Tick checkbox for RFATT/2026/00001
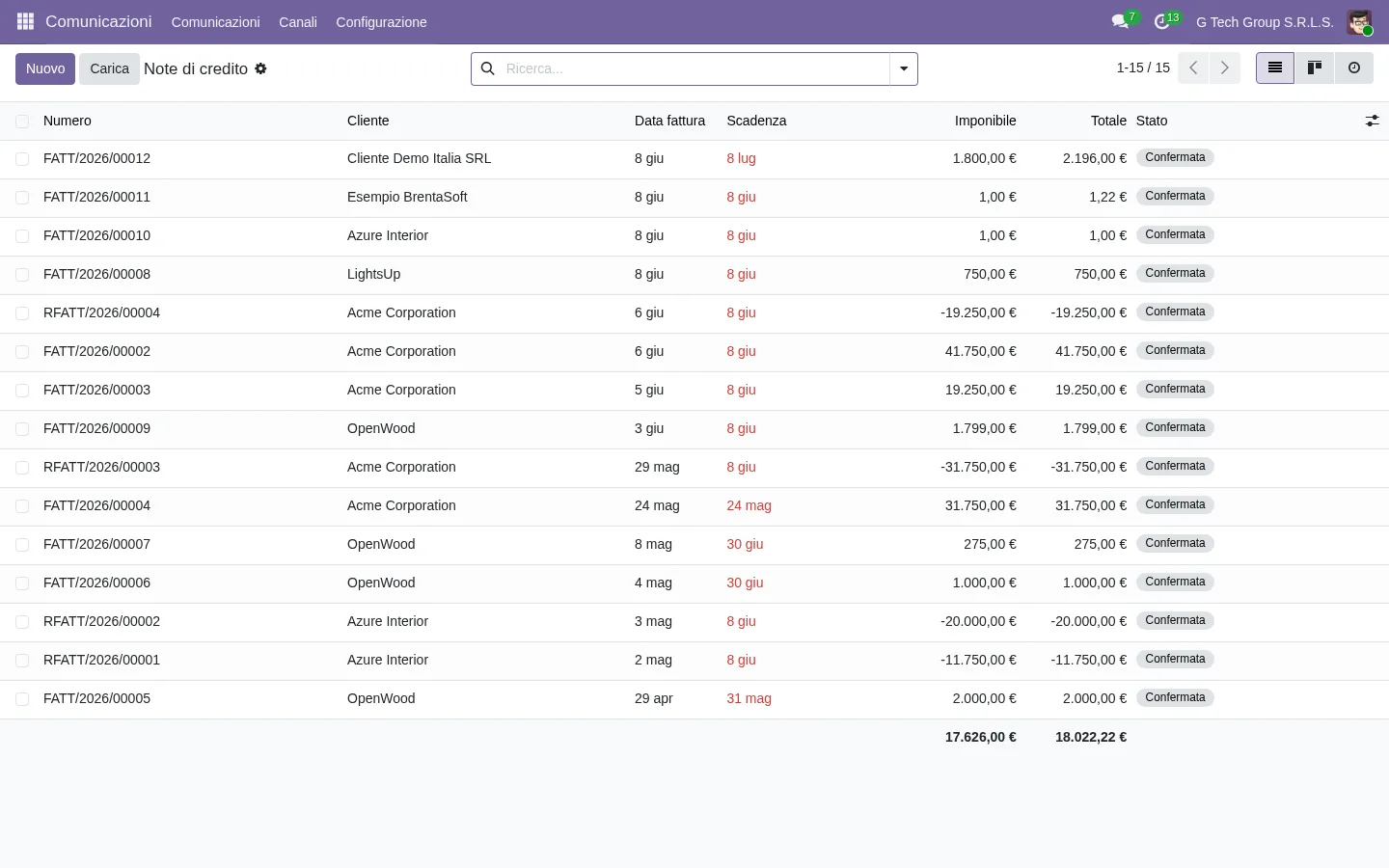This screenshot has height=868, width=1389. point(22,661)
